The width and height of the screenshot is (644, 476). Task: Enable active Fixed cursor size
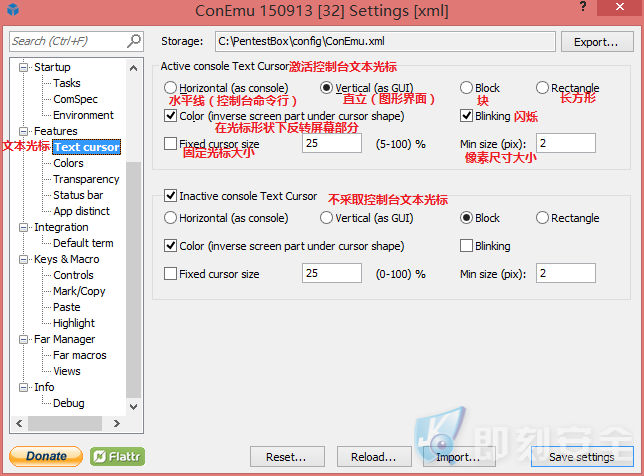coord(170,144)
